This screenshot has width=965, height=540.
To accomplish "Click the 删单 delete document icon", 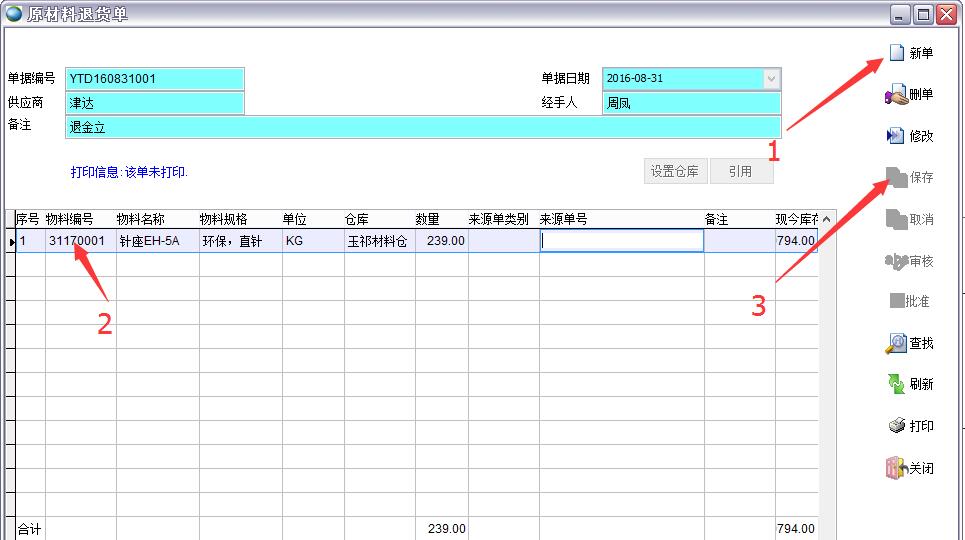I will (x=896, y=95).
